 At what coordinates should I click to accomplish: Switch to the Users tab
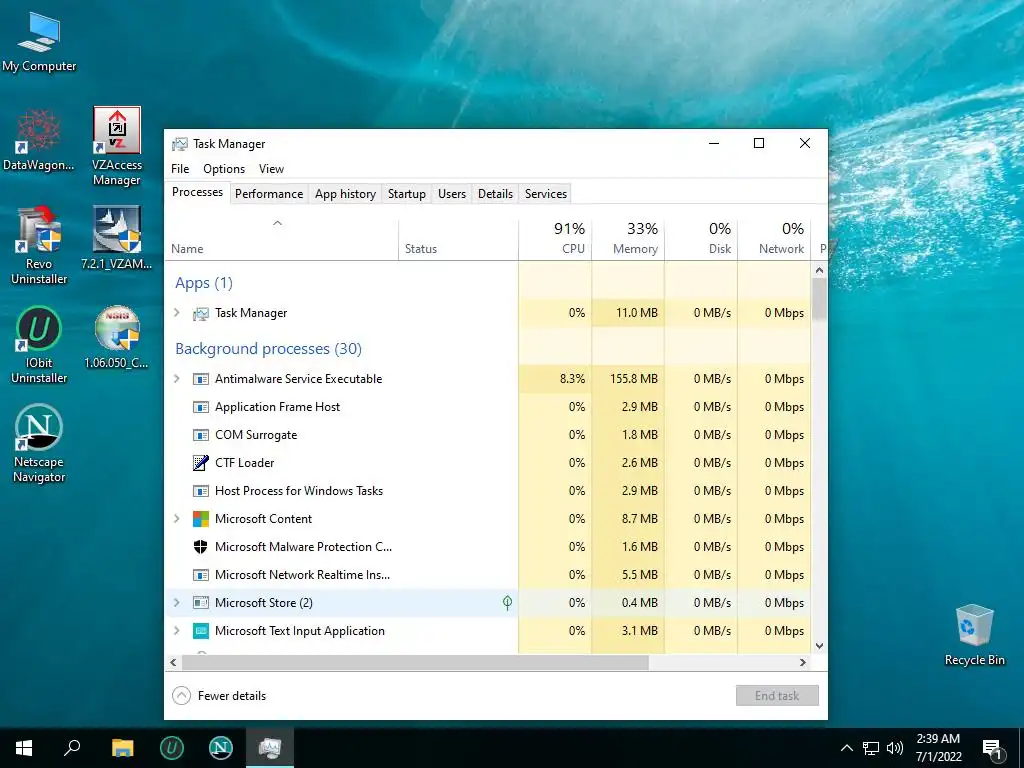coord(452,194)
